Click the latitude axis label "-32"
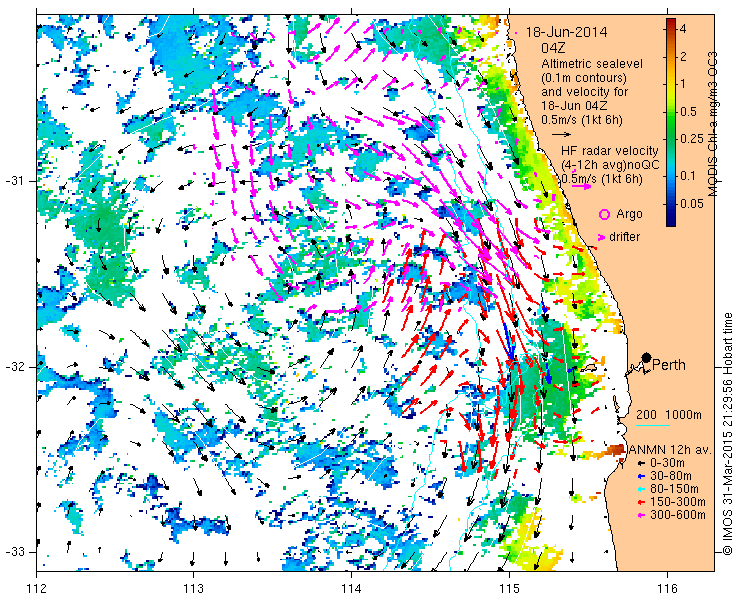The width and height of the screenshot is (740, 600). tap(14, 367)
